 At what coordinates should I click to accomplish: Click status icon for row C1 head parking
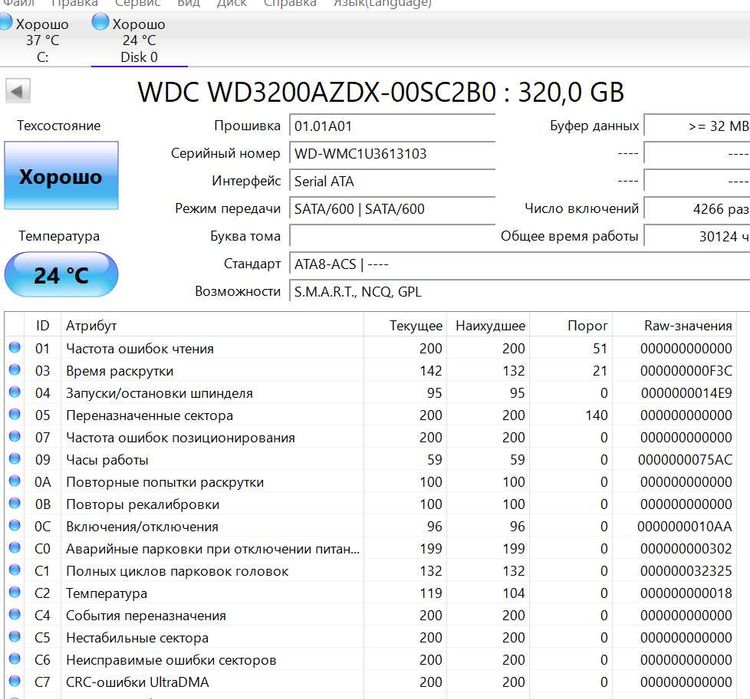(x=15, y=570)
